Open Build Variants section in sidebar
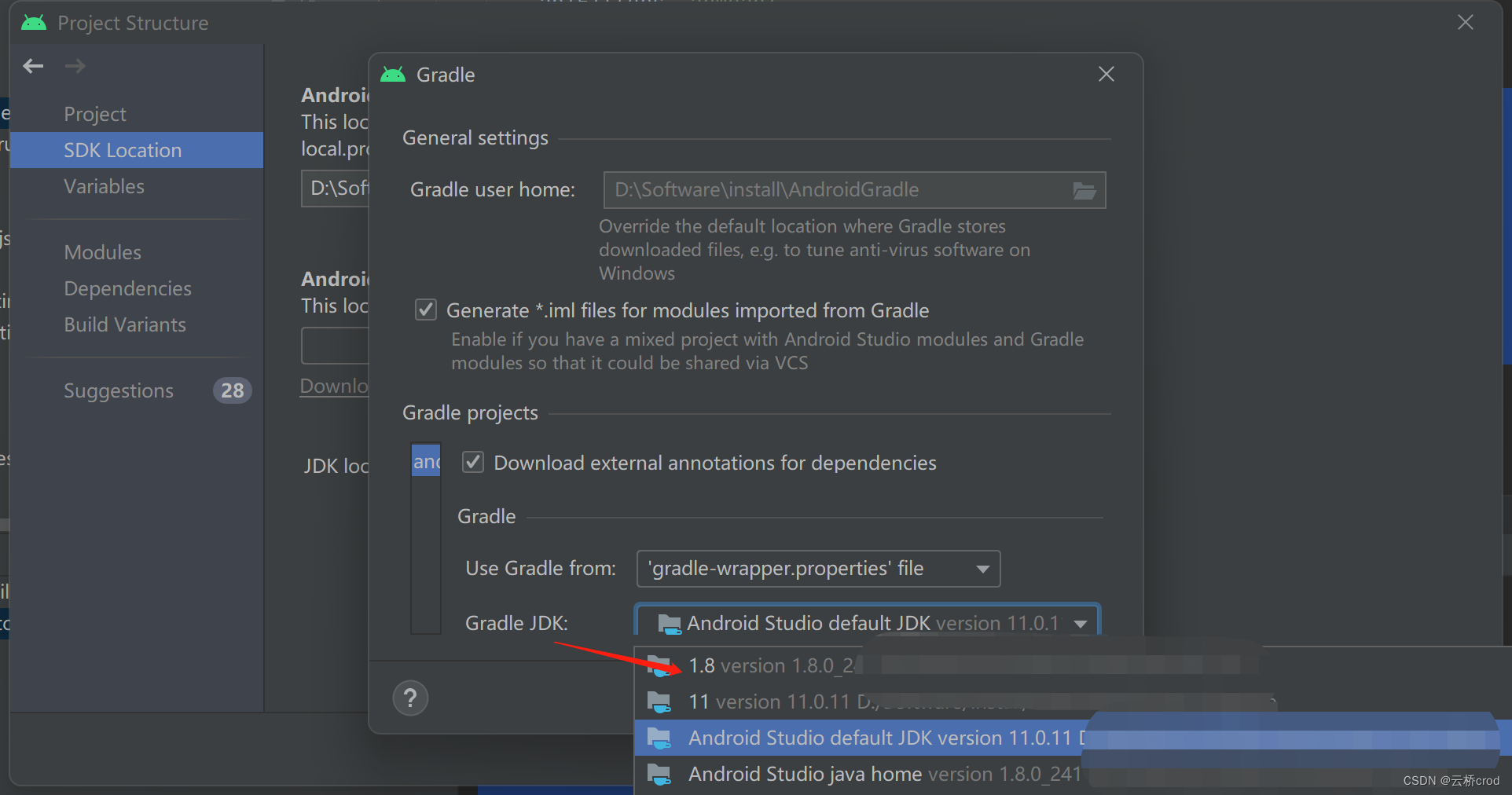Screen dimensions: 1512x795 click(x=125, y=324)
